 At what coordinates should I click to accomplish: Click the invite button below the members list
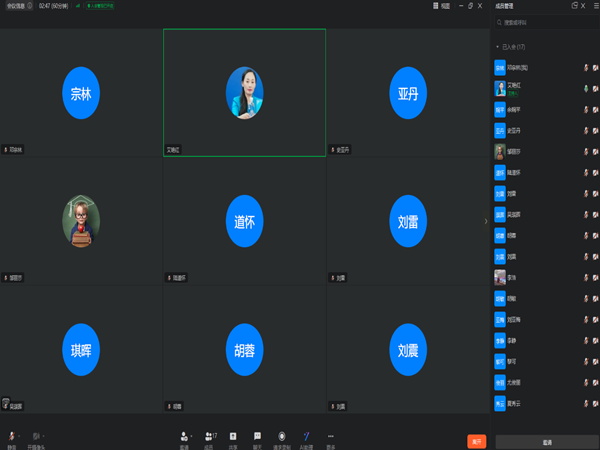point(547,442)
